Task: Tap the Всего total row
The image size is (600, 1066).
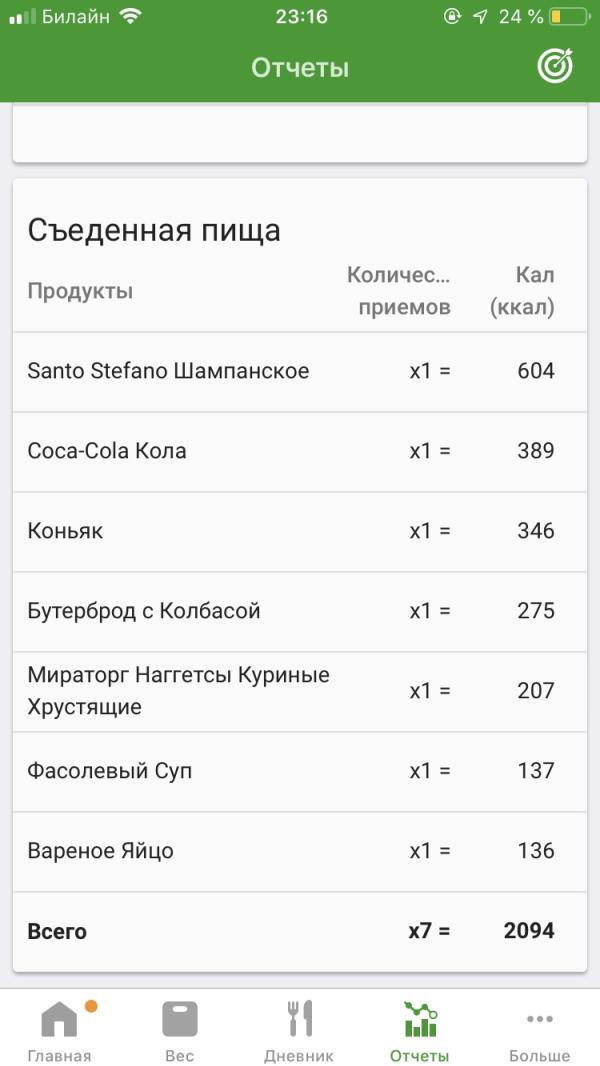Action: [300, 931]
